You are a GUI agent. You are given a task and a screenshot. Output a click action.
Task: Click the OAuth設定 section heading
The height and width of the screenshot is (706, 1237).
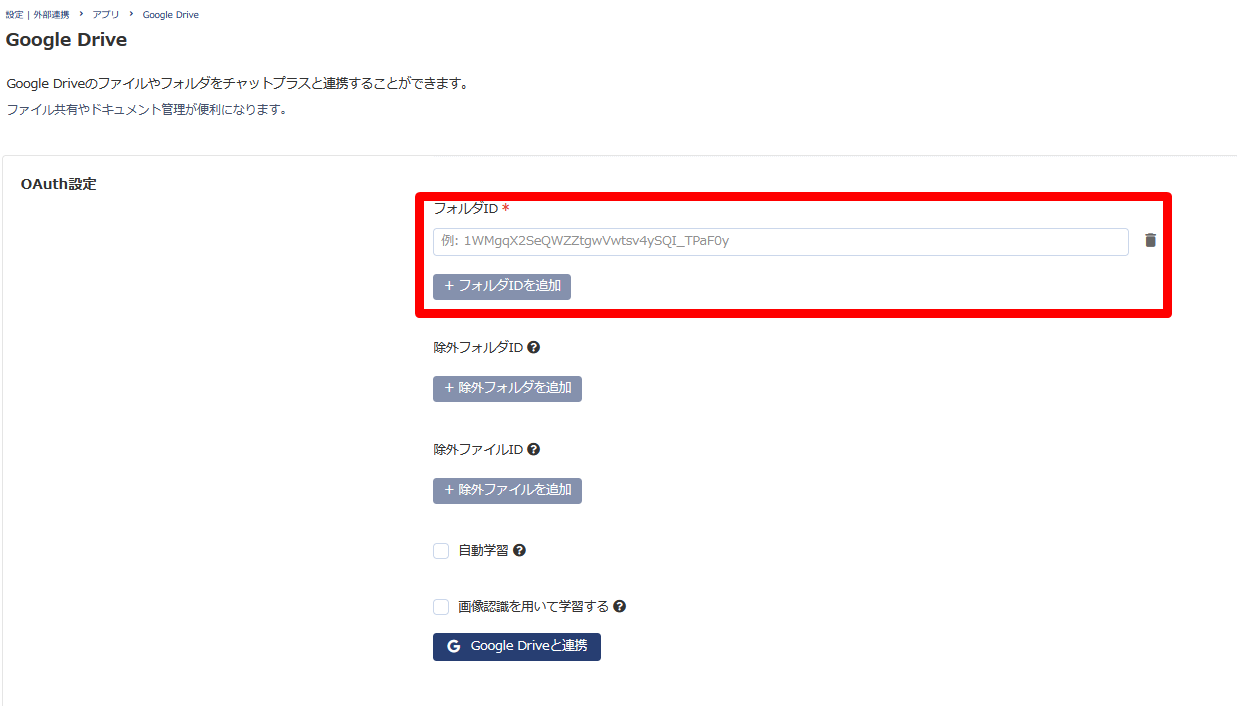pos(59,184)
